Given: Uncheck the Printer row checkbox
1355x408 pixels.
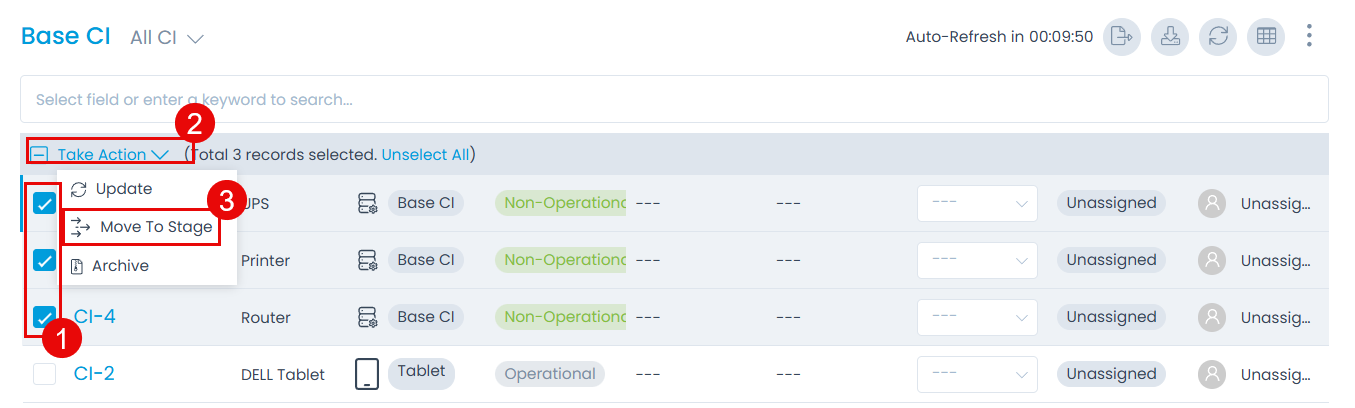Looking at the screenshot, I should click(x=45, y=260).
